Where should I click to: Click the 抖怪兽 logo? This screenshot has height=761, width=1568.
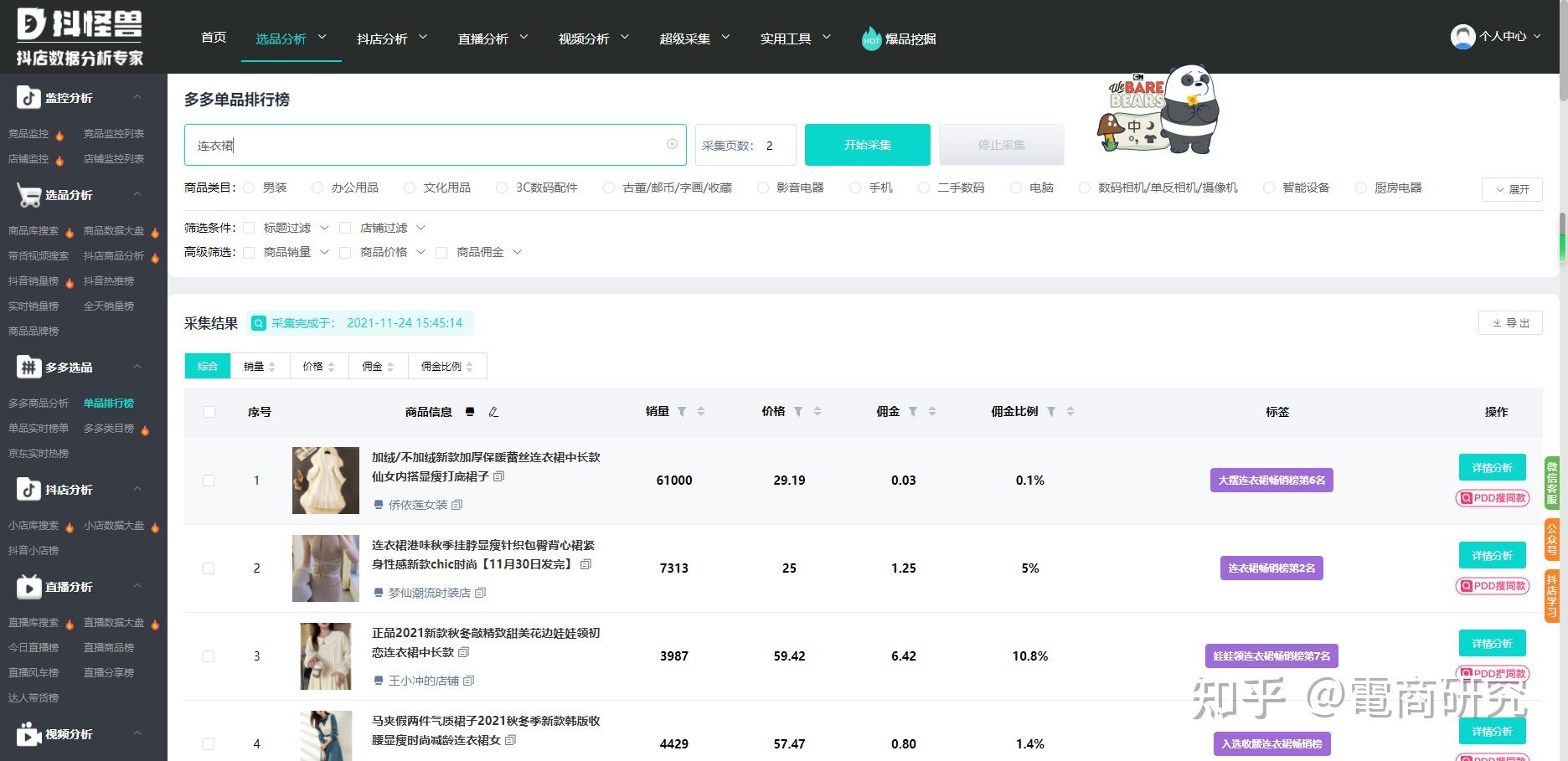[80, 37]
